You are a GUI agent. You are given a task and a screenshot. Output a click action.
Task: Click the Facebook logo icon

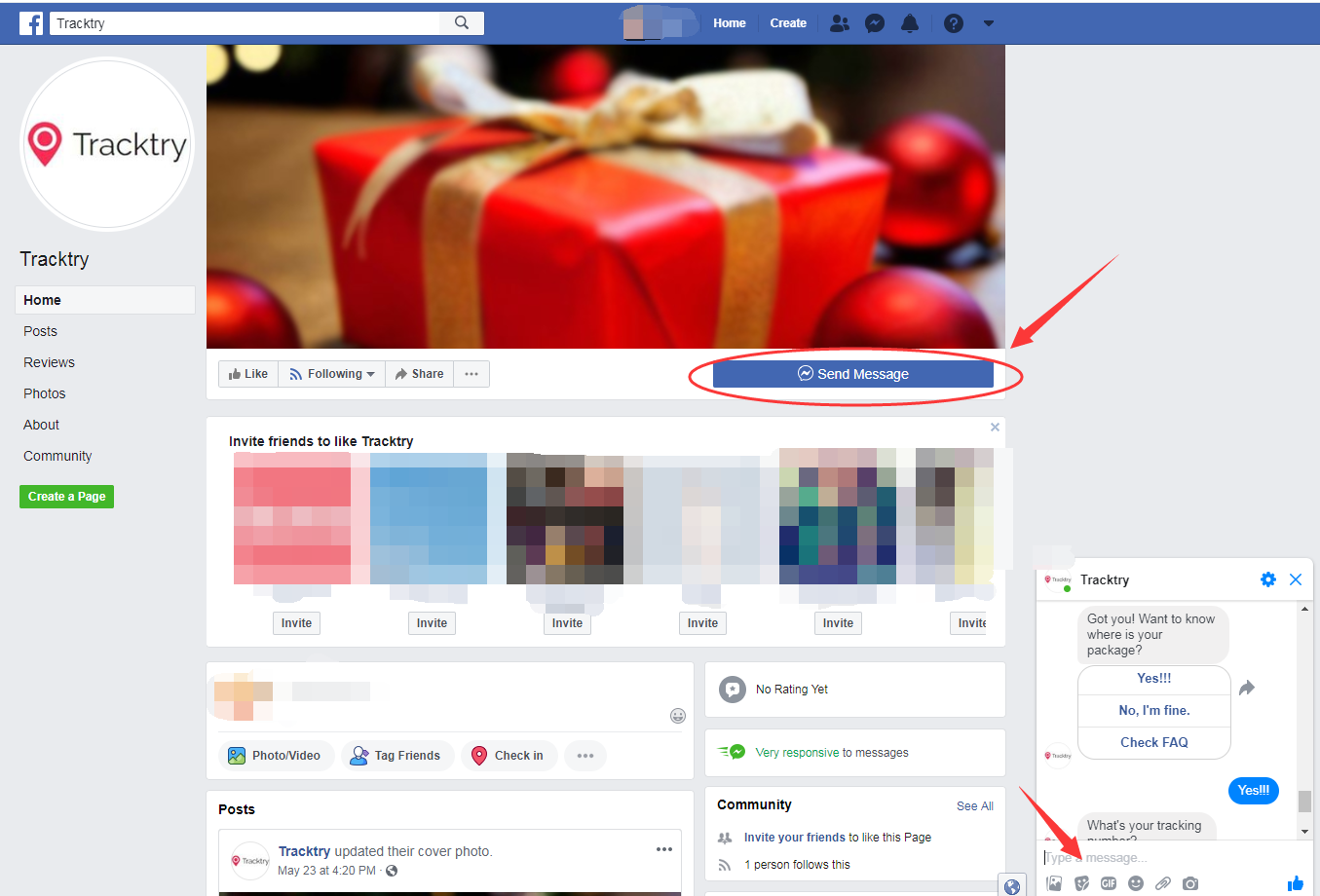click(31, 23)
